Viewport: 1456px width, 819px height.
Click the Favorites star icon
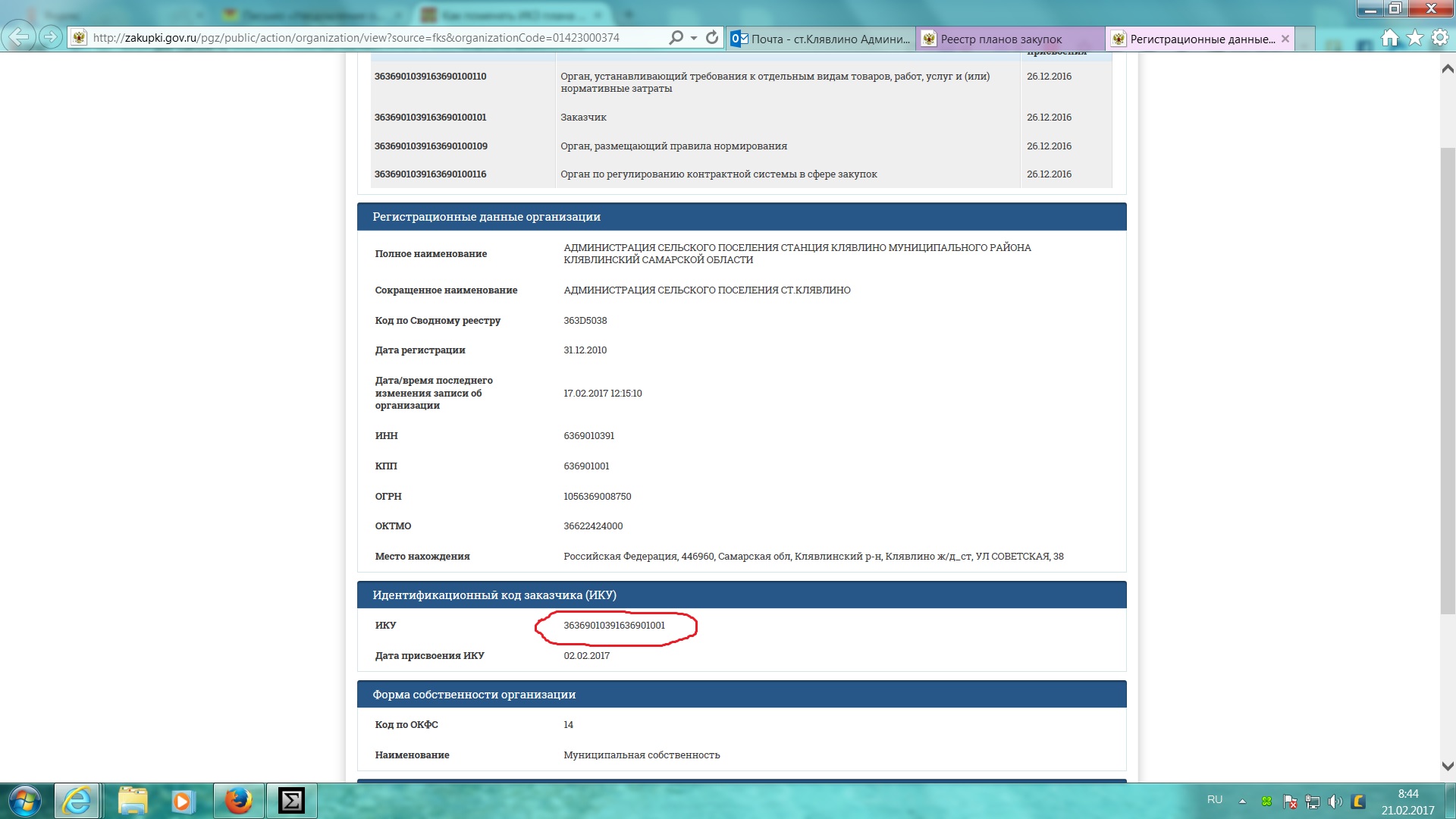pyautogui.click(x=1414, y=38)
